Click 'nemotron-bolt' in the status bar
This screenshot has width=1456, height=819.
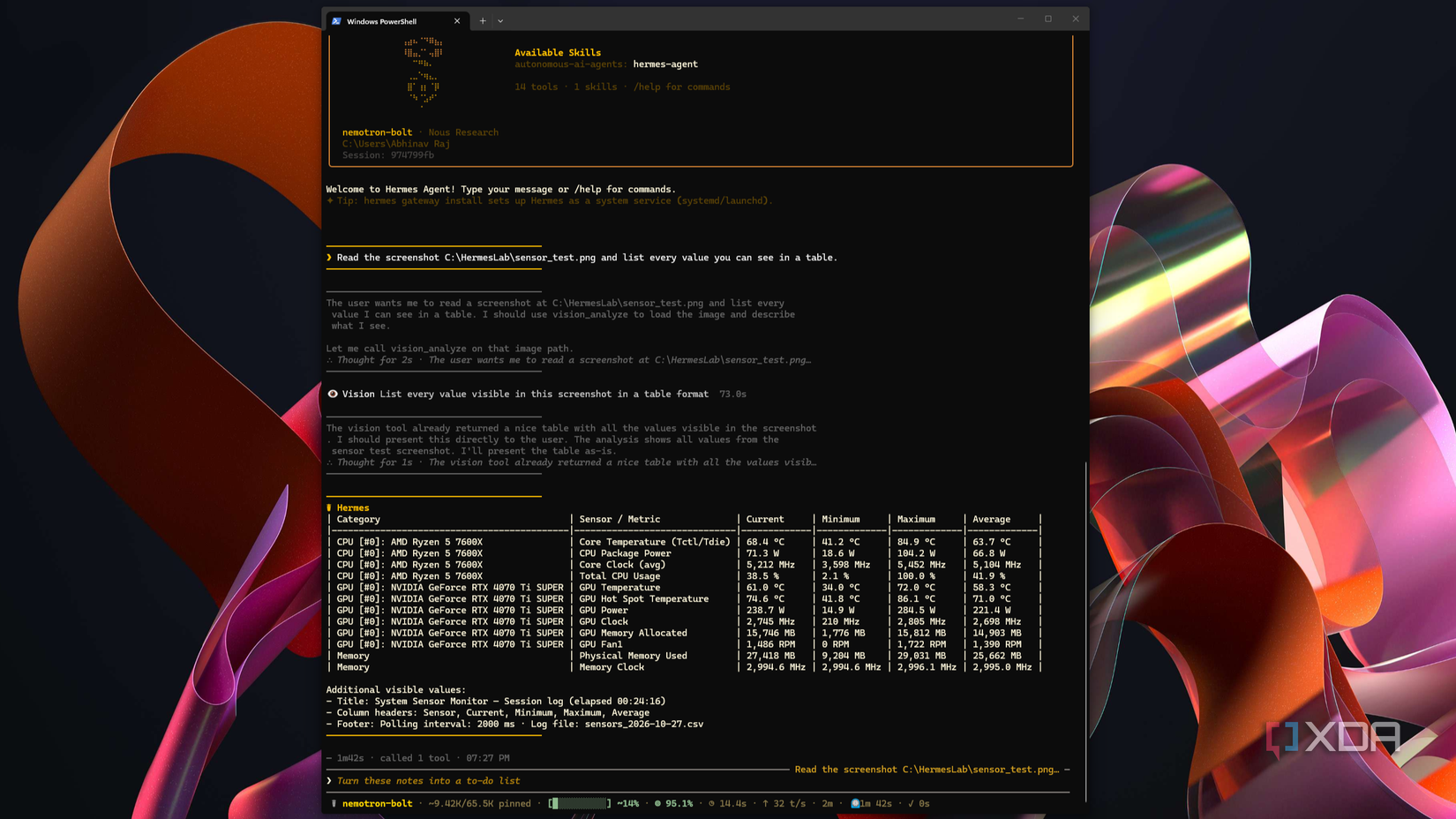click(377, 804)
